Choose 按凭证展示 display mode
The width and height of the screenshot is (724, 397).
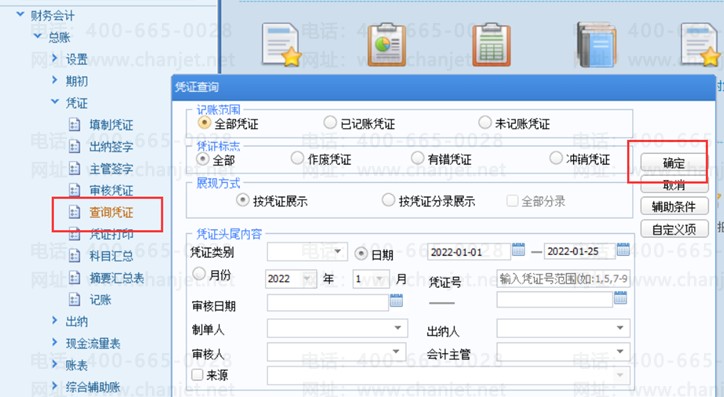(x=242, y=200)
